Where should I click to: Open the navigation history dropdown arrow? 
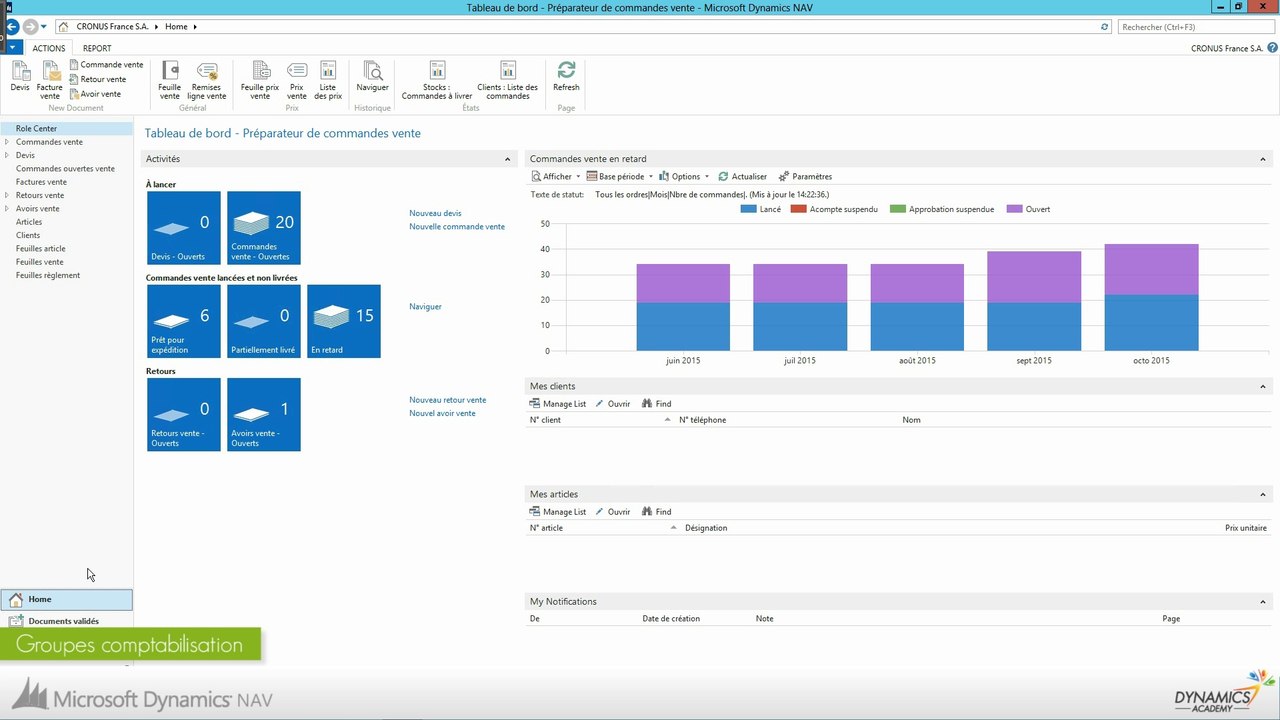click(x=44, y=27)
